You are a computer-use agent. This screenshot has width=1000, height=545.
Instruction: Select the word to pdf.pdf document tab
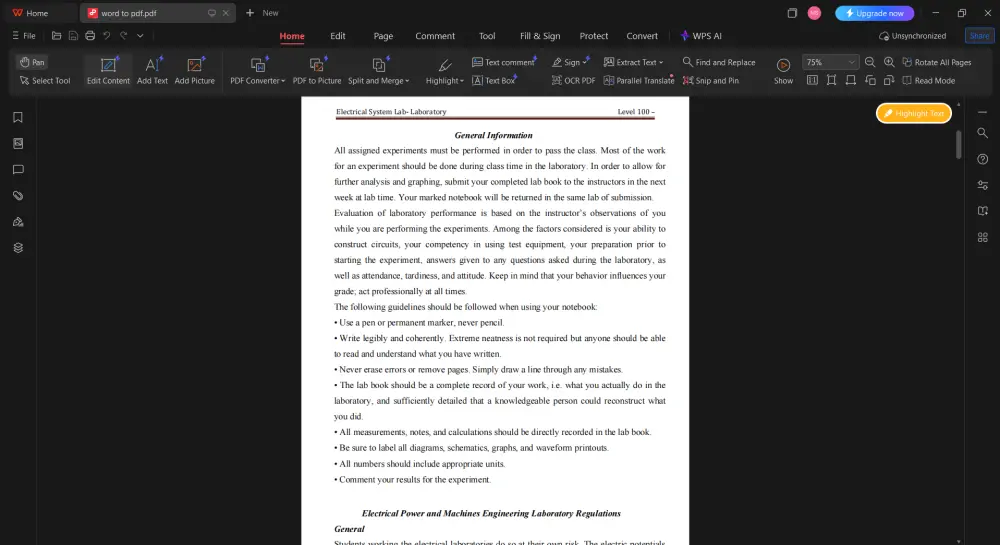point(158,13)
